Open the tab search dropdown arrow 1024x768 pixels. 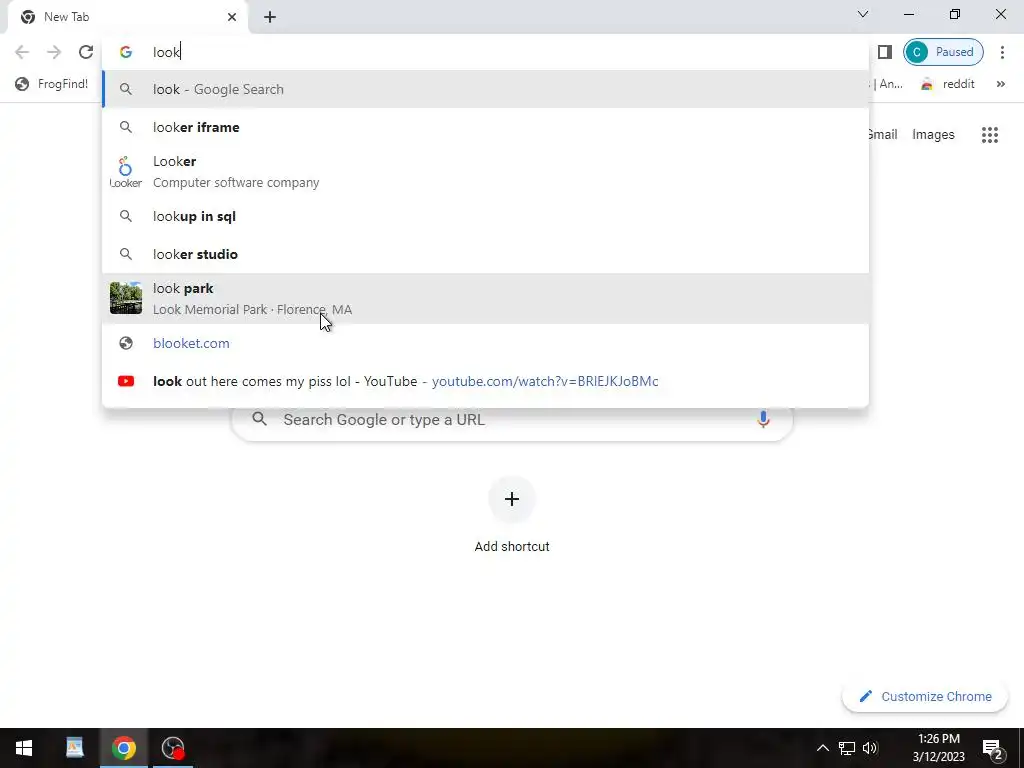pyautogui.click(x=863, y=14)
